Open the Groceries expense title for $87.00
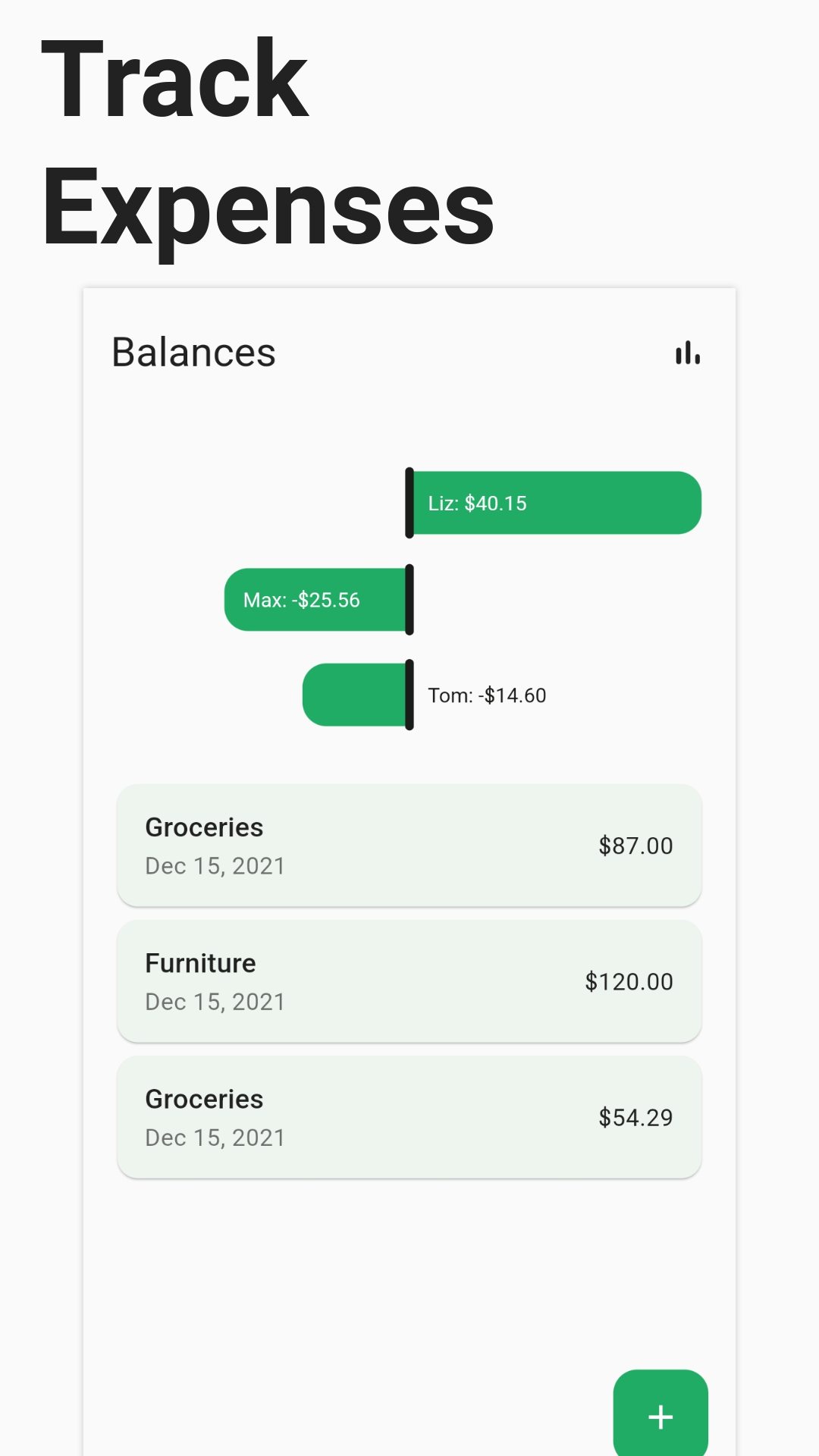The width and height of the screenshot is (819, 1456). click(x=204, y=827)
